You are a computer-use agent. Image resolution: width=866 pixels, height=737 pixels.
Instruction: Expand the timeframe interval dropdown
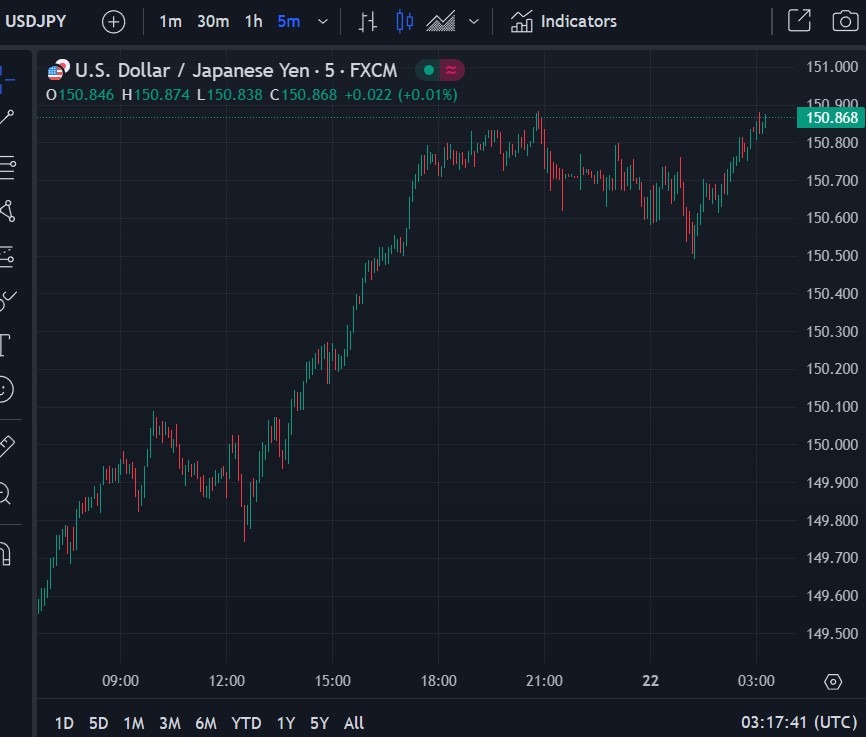pos(323,22)
